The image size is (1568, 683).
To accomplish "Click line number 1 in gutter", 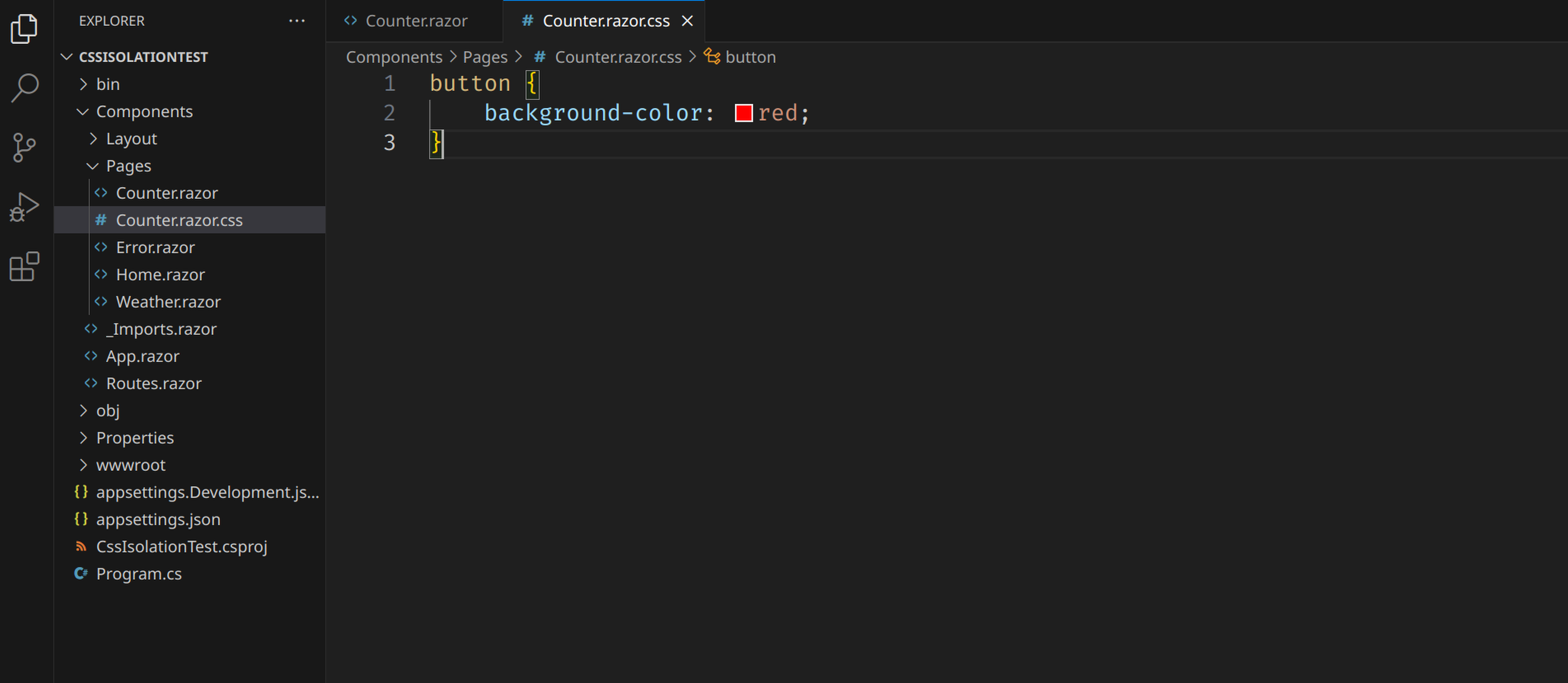I will pyautogui.click(x=389, y=83).
